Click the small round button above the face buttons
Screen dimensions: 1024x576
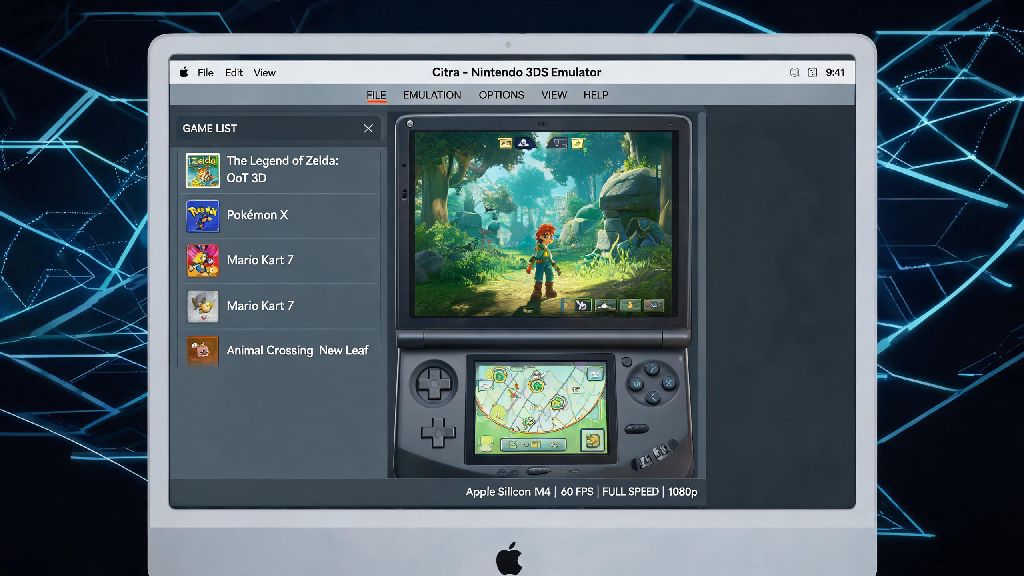(626, 361)
